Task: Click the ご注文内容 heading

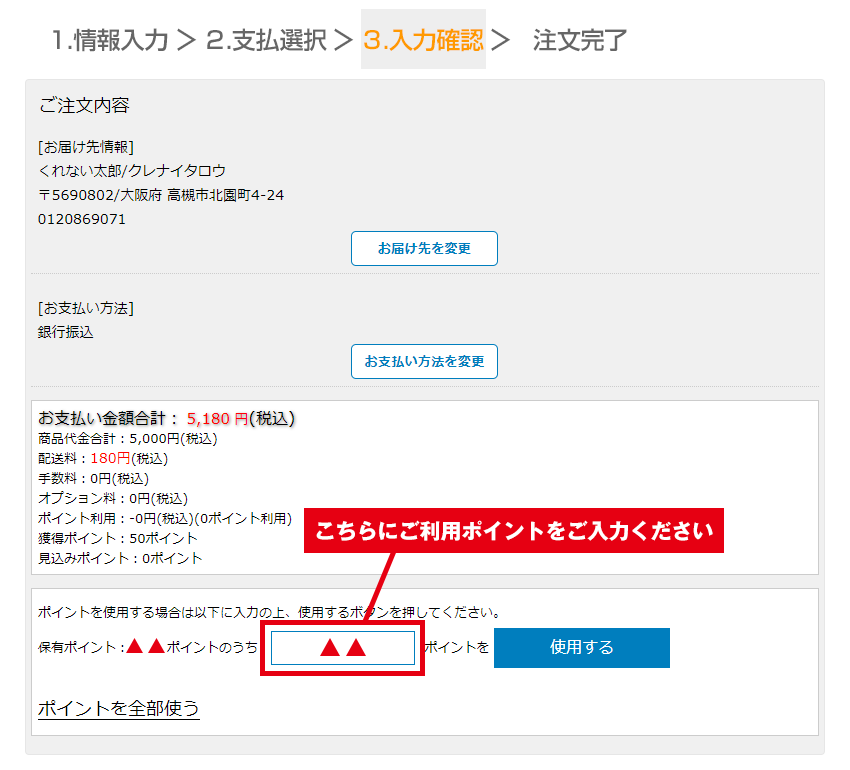Action: (x=84, y=105)
